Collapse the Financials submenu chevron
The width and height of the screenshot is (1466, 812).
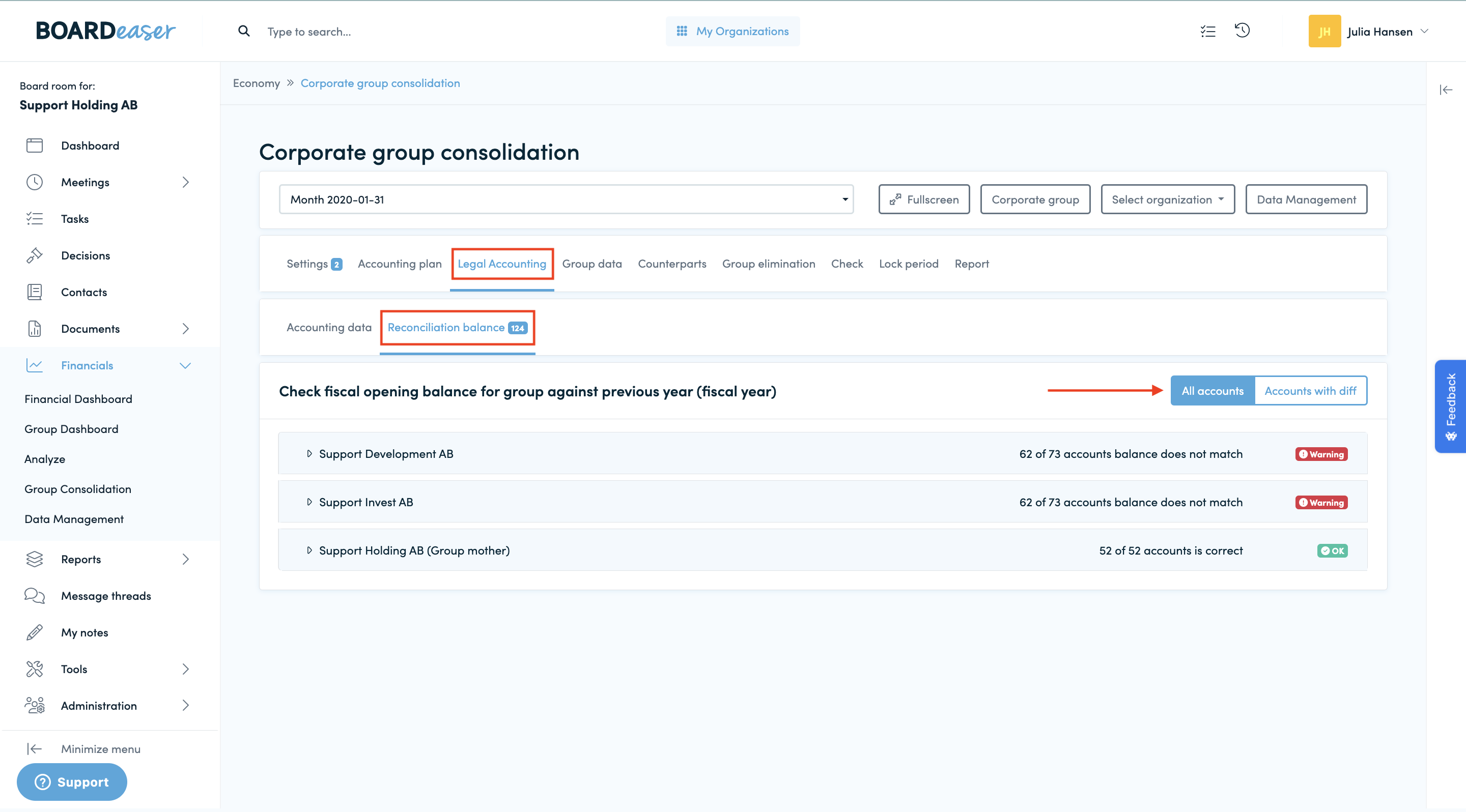coord(185,365)
